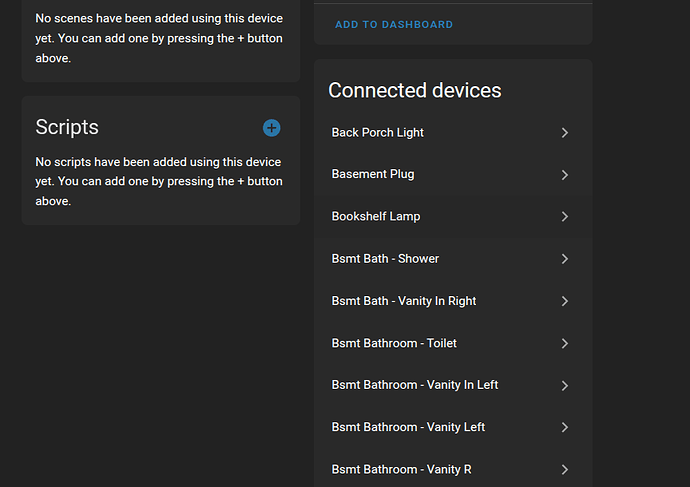This screenshot has height=487, width=690.
Task: Select the Bookshelf Lamp device
Action: 453,216
